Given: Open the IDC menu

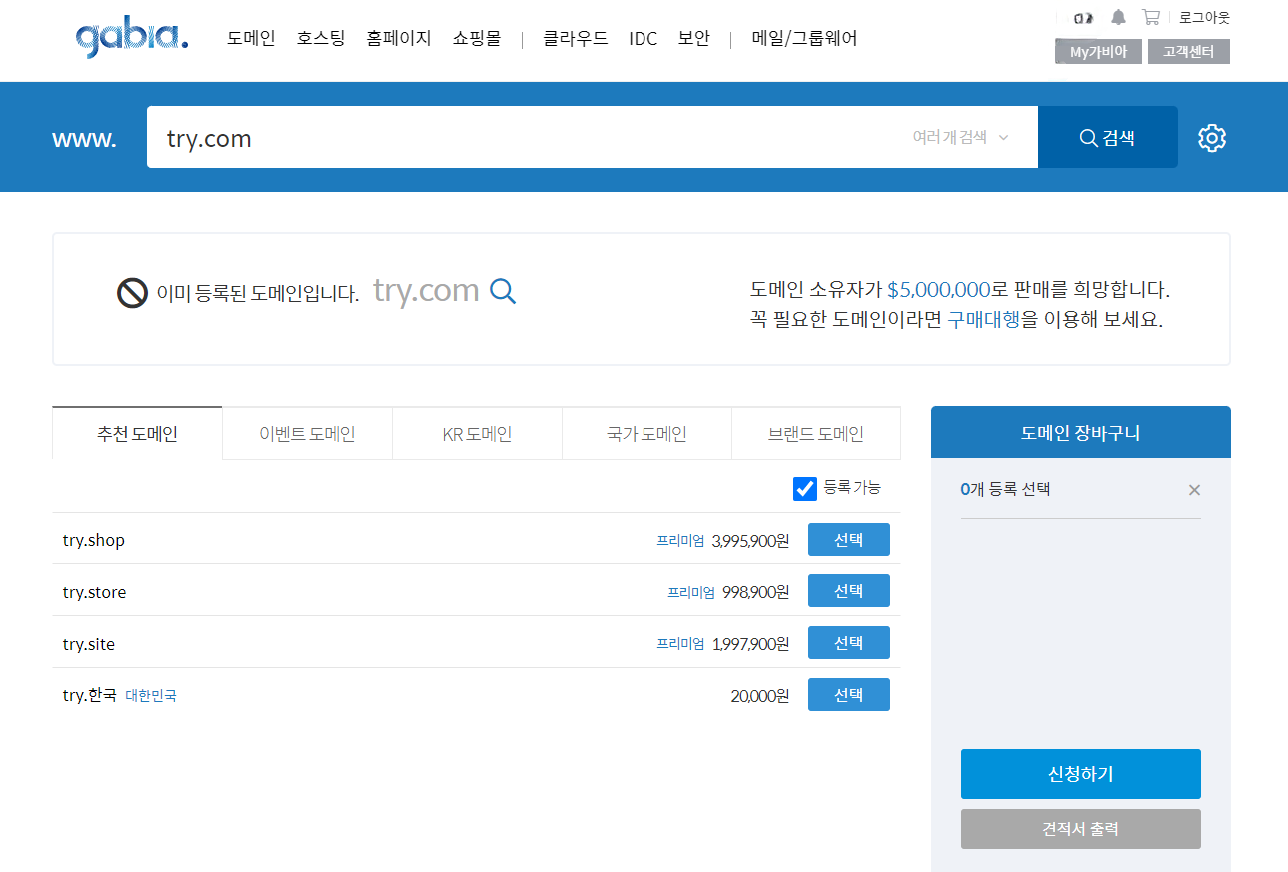Looking at the screenshot, I should coord(643,39).
